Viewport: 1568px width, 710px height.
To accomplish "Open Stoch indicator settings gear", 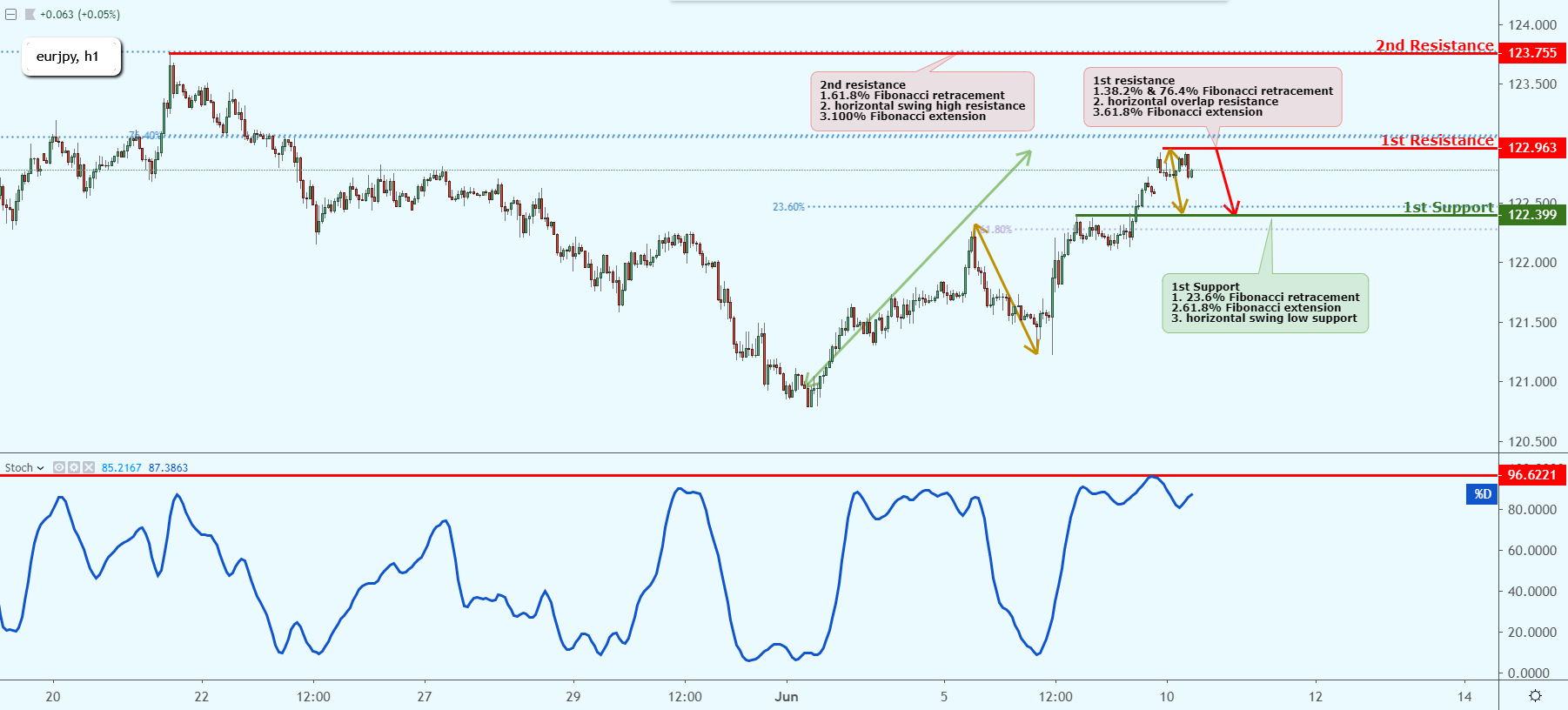I will pyautogui.click(x=73, y=467).
